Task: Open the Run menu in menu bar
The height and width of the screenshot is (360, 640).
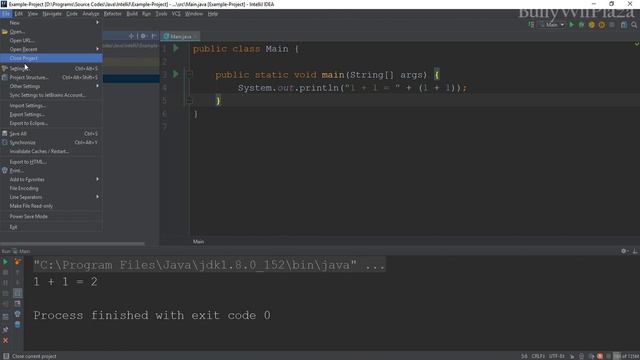Action: [146, 14]
